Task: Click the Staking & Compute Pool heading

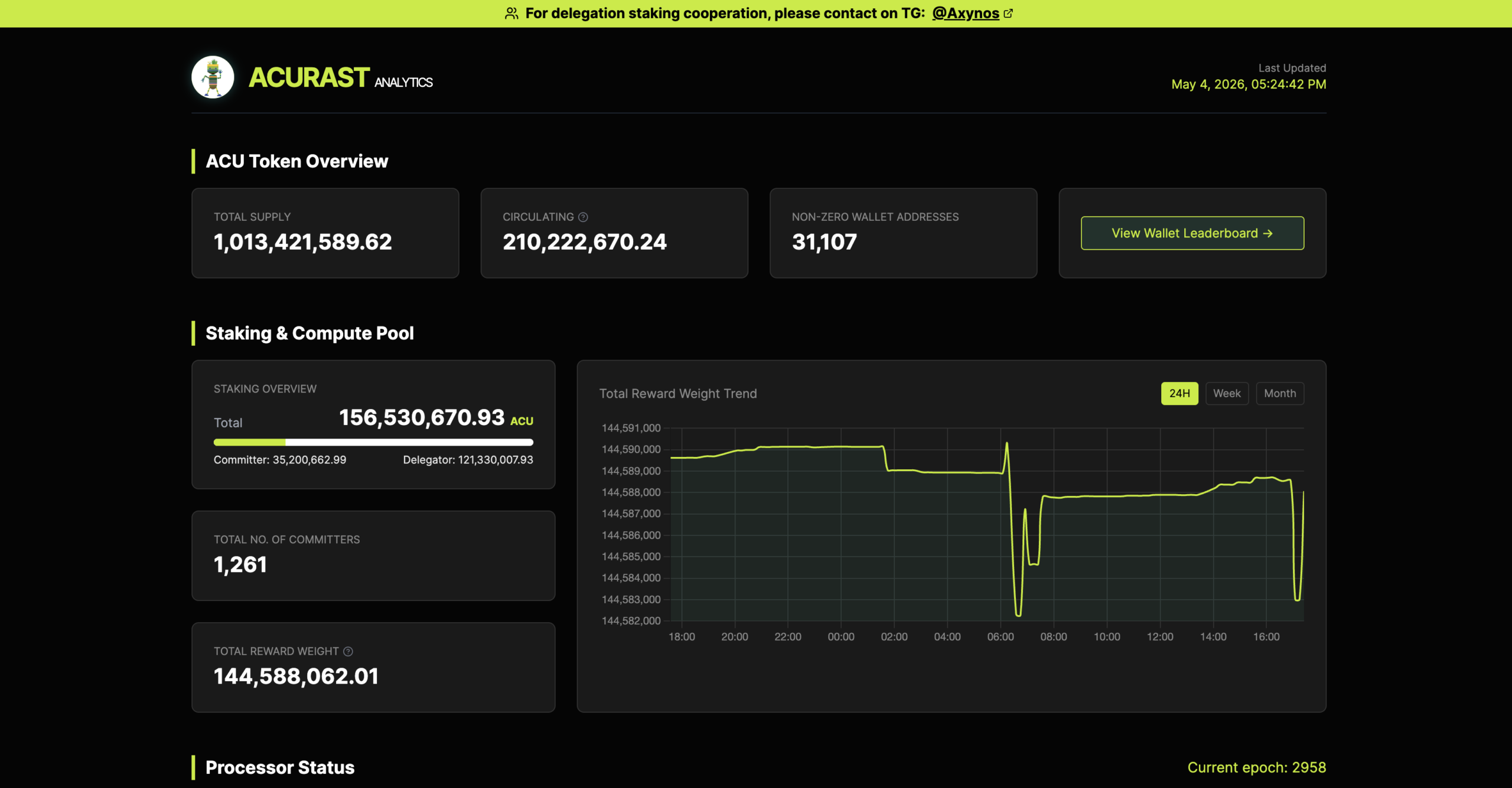Action: (x=309, y=333)
